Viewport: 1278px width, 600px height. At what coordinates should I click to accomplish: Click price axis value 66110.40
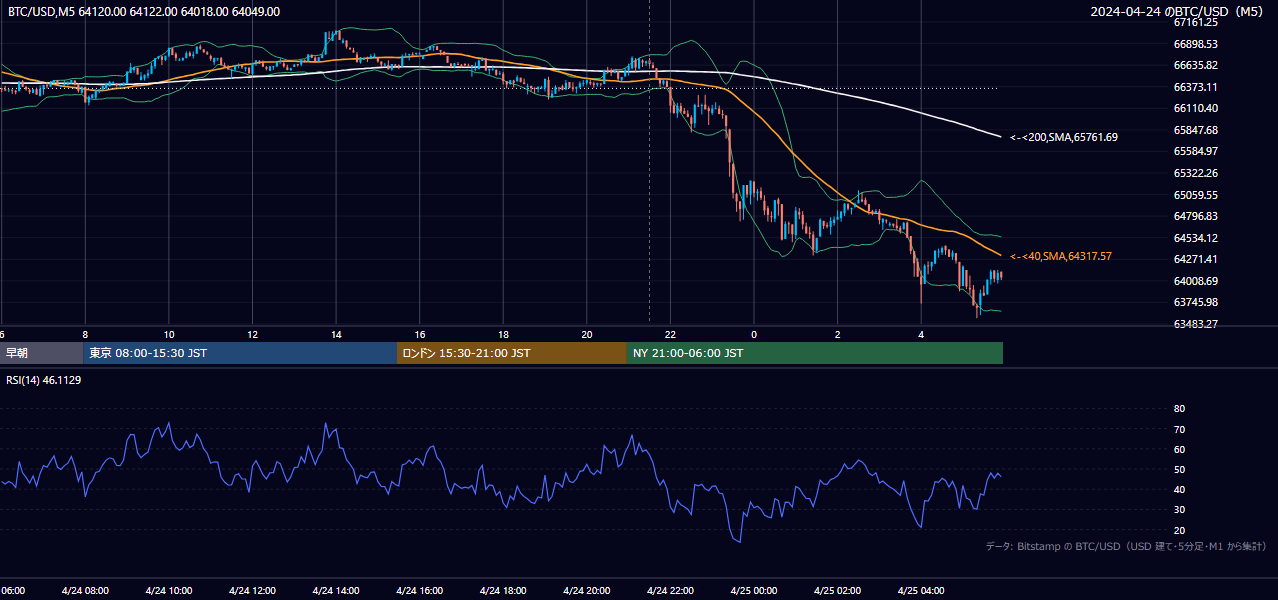pyautogui.click(x=1196, y=108)
